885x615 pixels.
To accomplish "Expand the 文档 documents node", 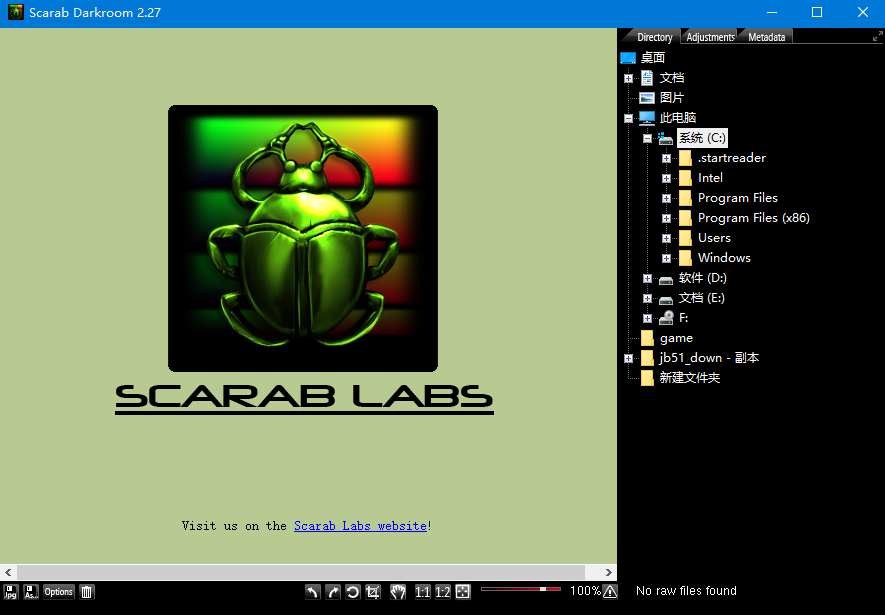I will tap(628, 78).
